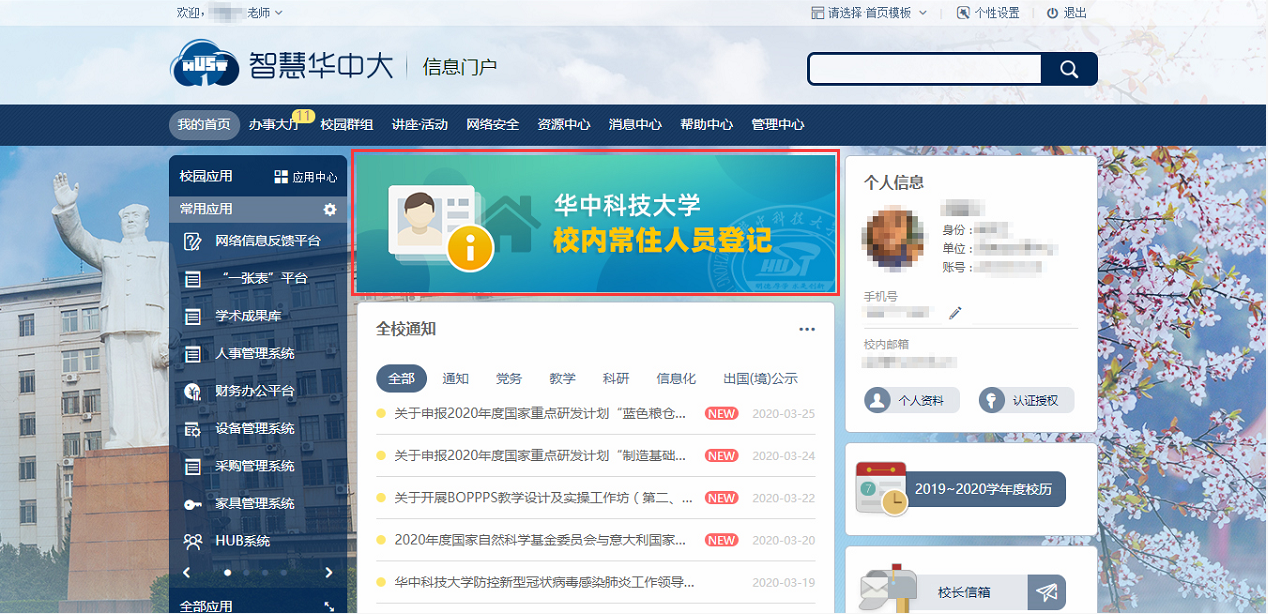Go to next page of 常用应用
The width and height of the screenshot is (1268, 614).
[329, 573]
